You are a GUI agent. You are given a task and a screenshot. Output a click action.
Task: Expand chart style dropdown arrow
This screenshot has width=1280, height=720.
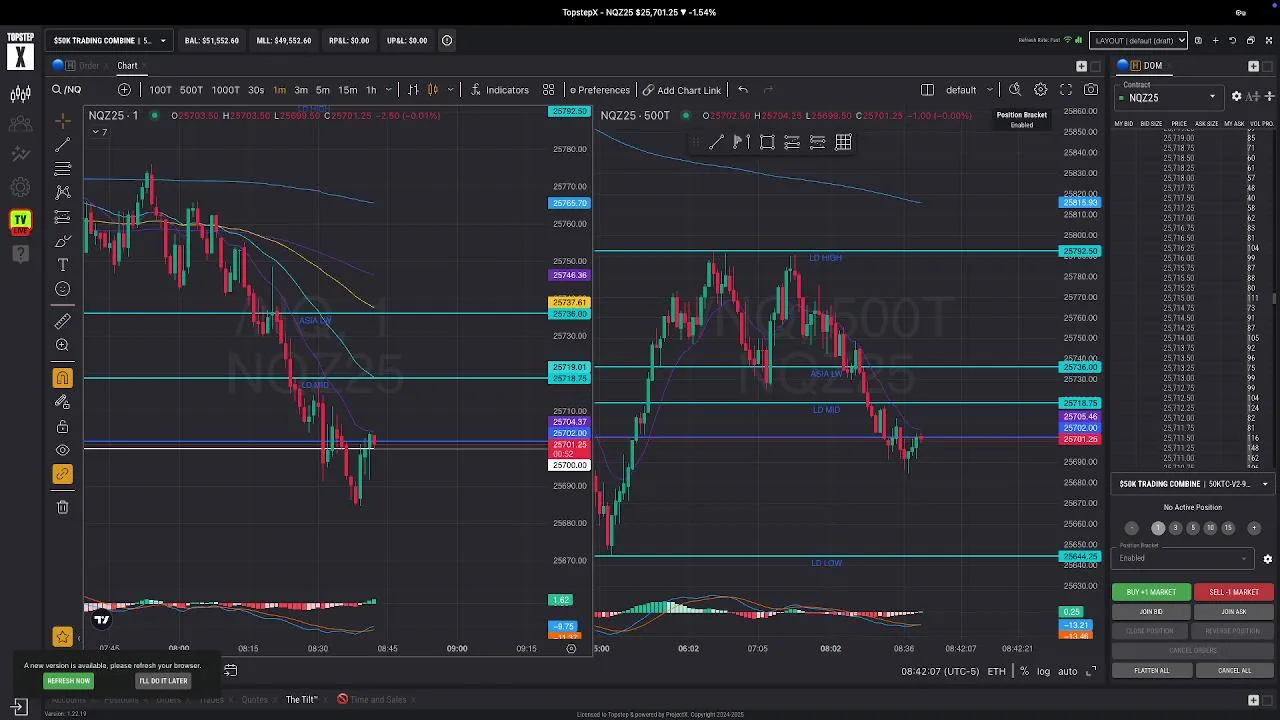click(x=452, y=90)
